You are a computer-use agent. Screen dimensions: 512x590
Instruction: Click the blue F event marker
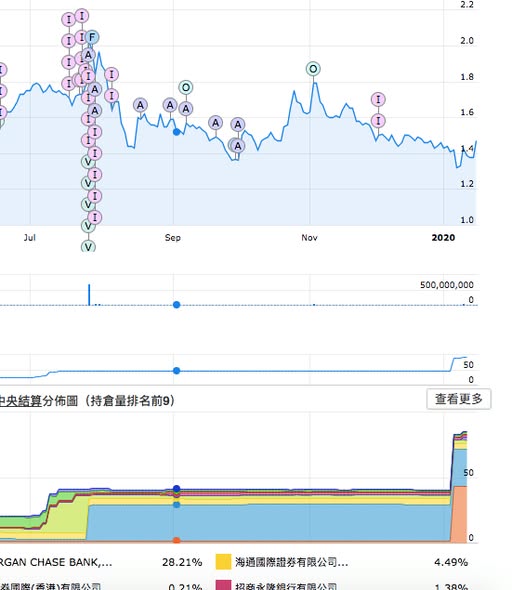coord(92,37)
